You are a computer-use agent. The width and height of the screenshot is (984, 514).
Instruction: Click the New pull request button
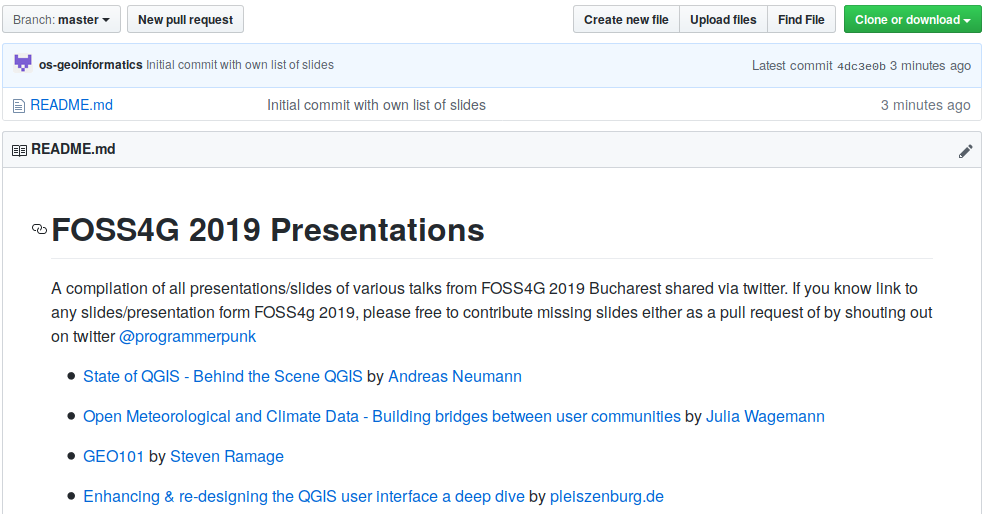(185, 19)
